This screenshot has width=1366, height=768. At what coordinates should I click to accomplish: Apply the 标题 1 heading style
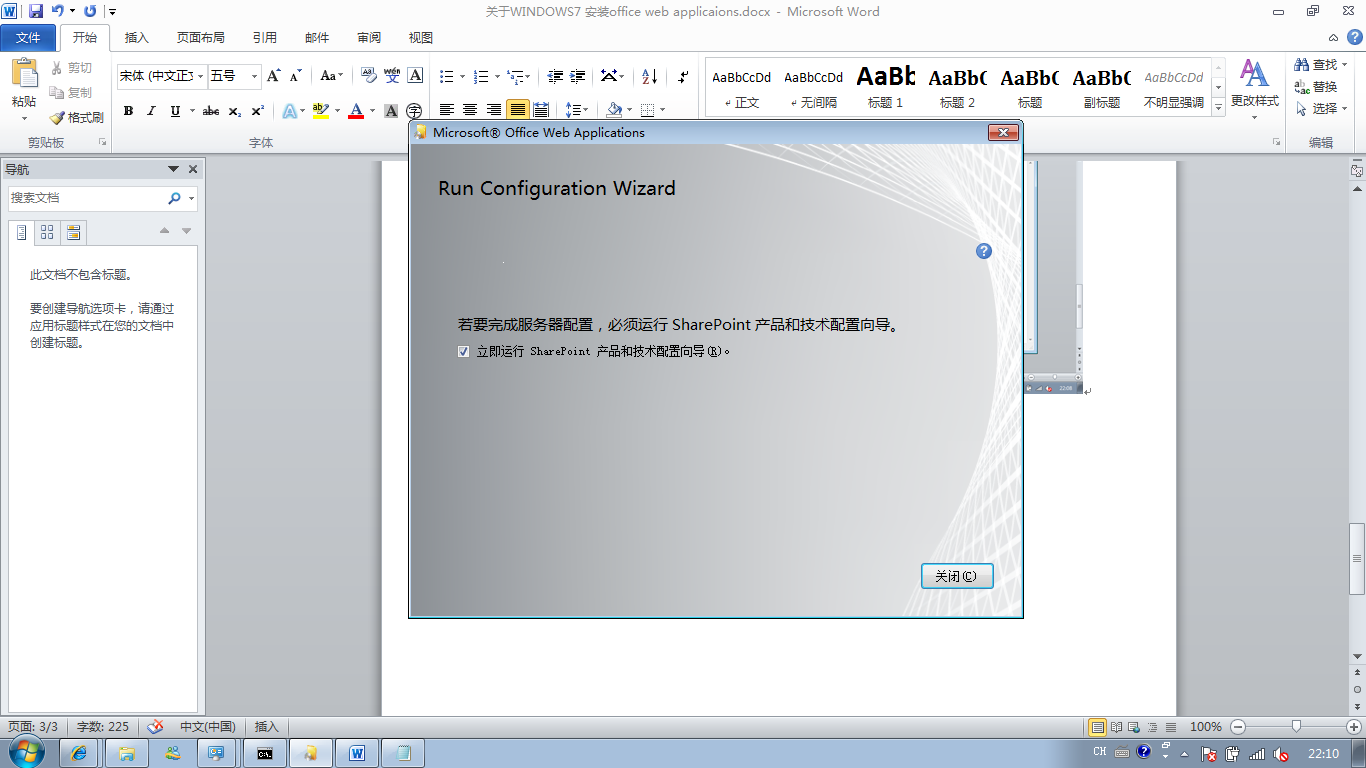(x=885, y=87)
